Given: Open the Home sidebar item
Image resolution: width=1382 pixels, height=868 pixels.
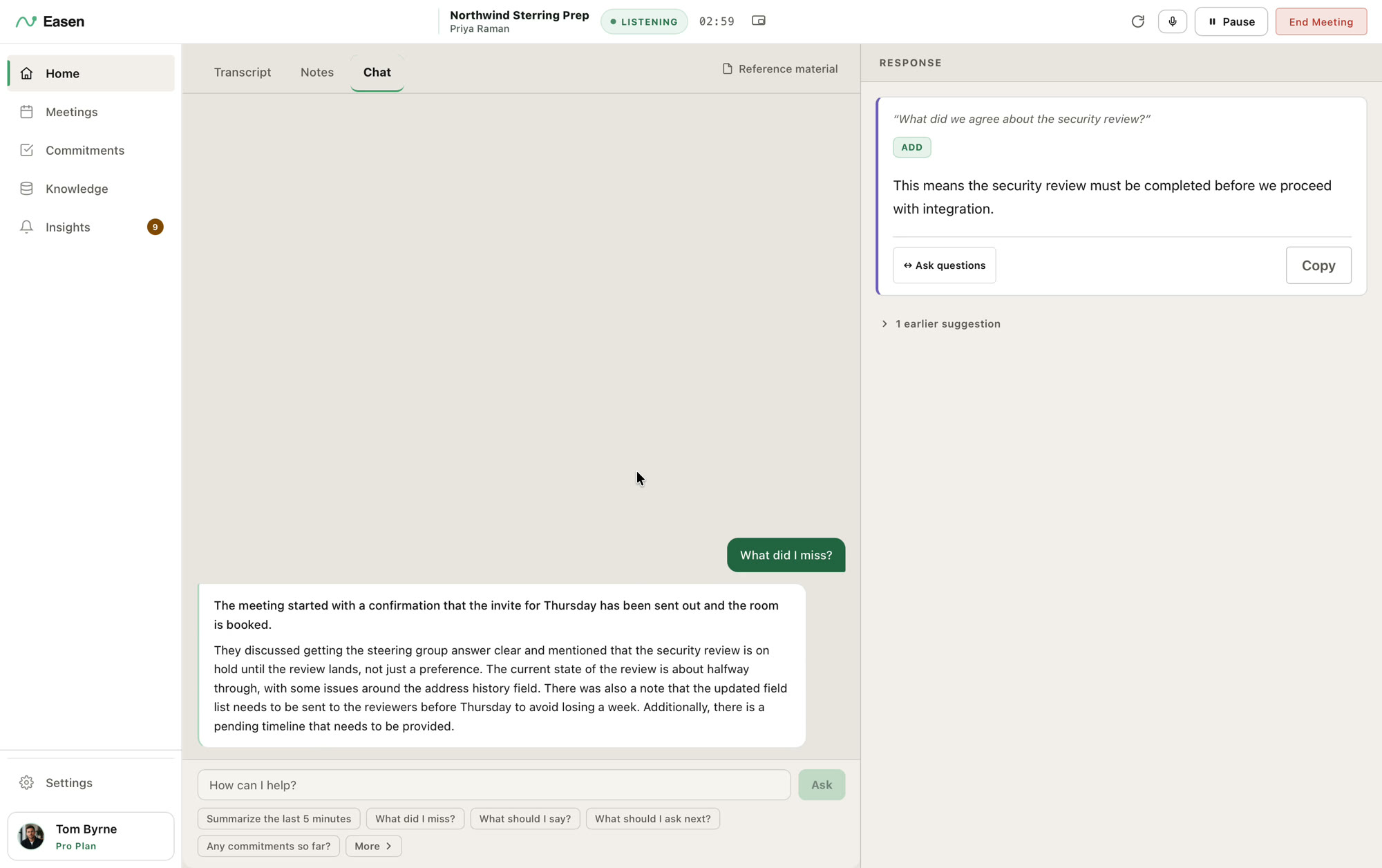Looking at the screenshot, I should coord(91,73).
